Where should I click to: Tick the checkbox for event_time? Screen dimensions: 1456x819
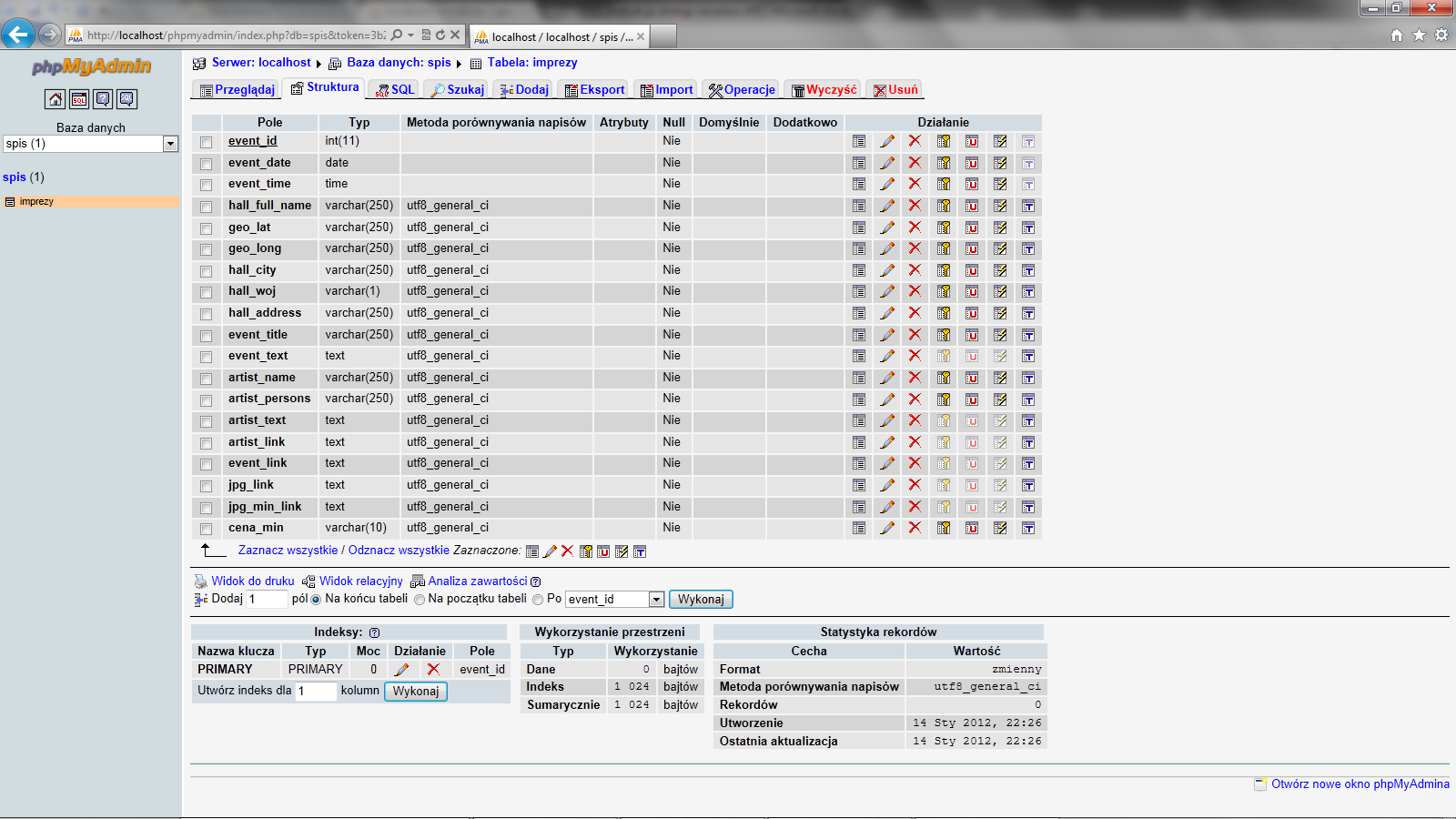(x=207, y=185)
